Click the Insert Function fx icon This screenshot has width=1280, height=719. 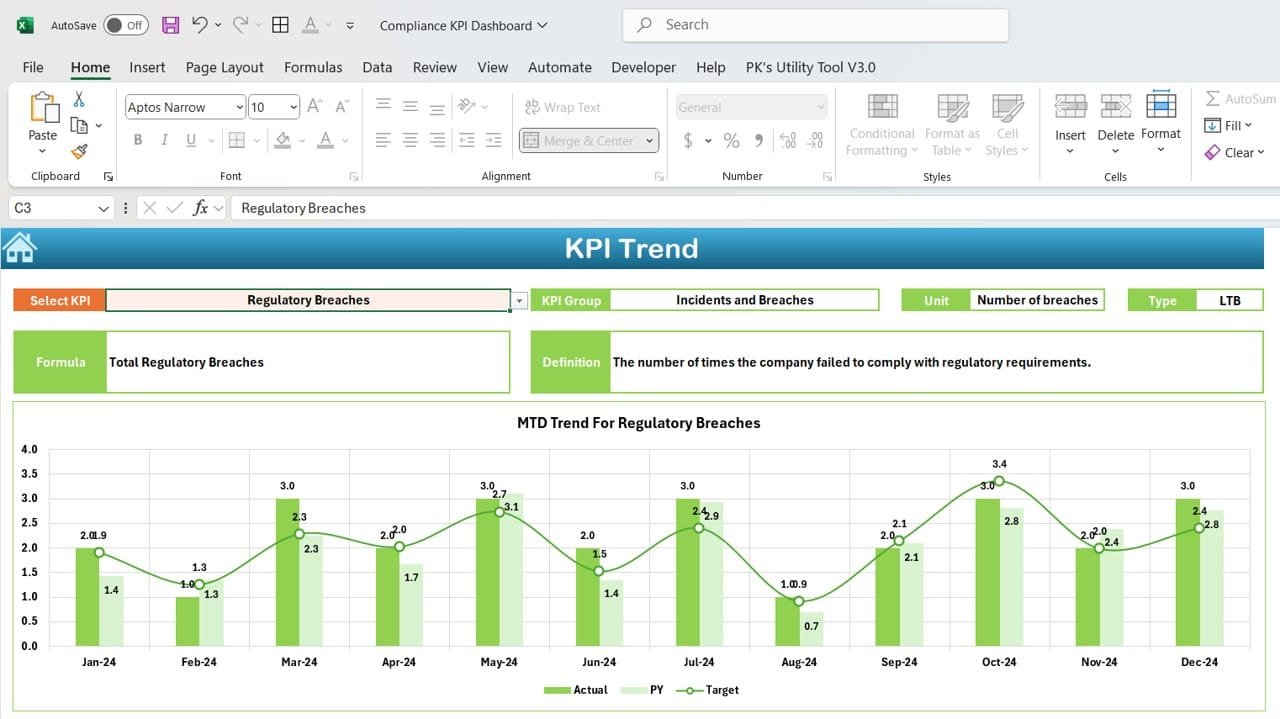200,208
